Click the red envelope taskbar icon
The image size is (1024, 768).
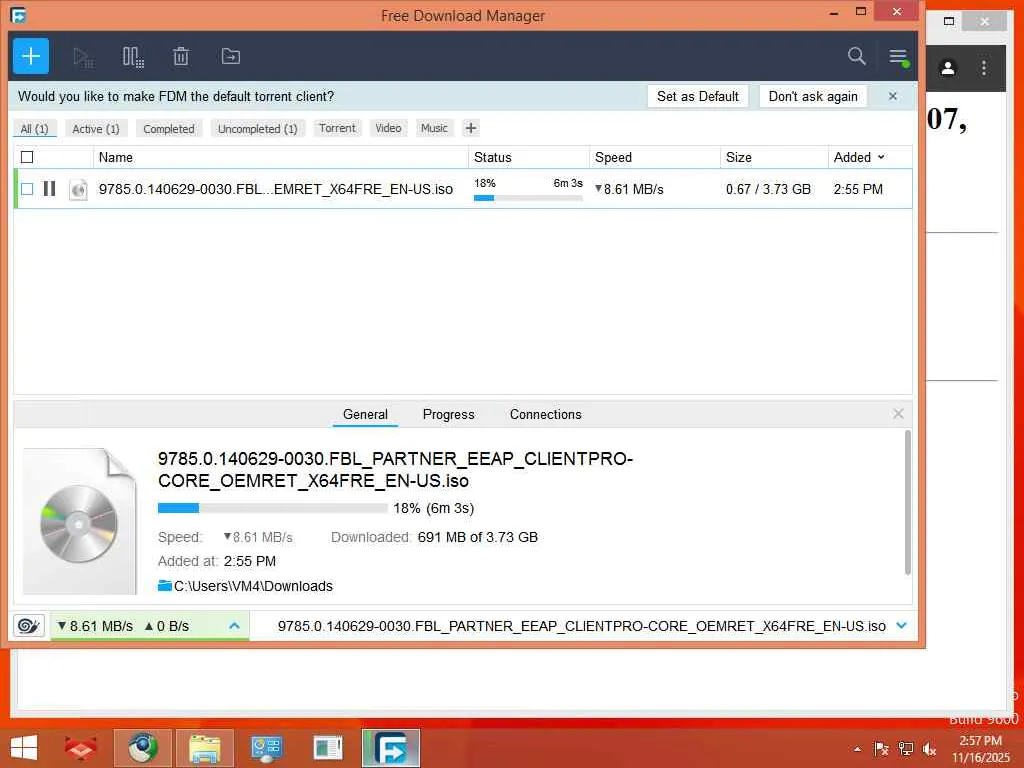pyautogui.click(x=80, y=748)
